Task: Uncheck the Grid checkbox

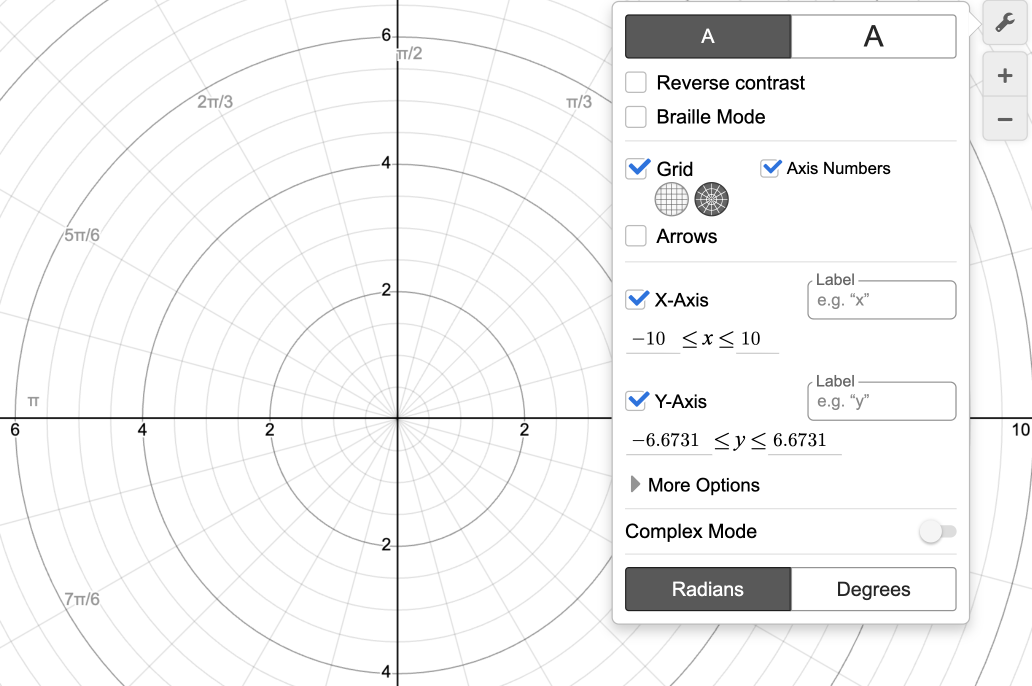Action: tap(637, 169)
